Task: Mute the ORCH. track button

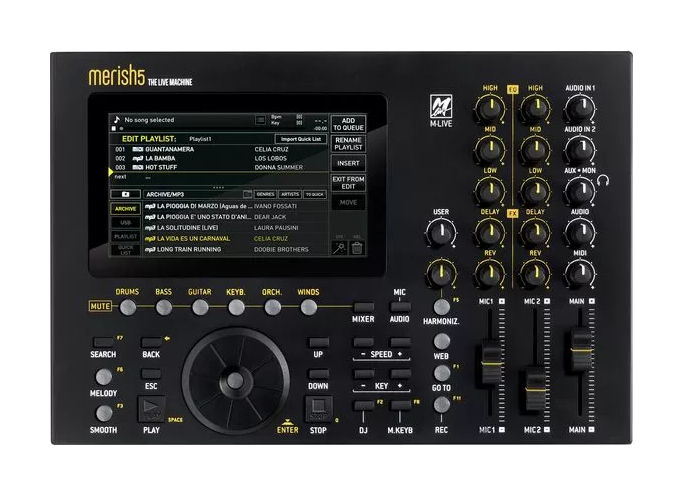Action: click(x=273, y=308)
